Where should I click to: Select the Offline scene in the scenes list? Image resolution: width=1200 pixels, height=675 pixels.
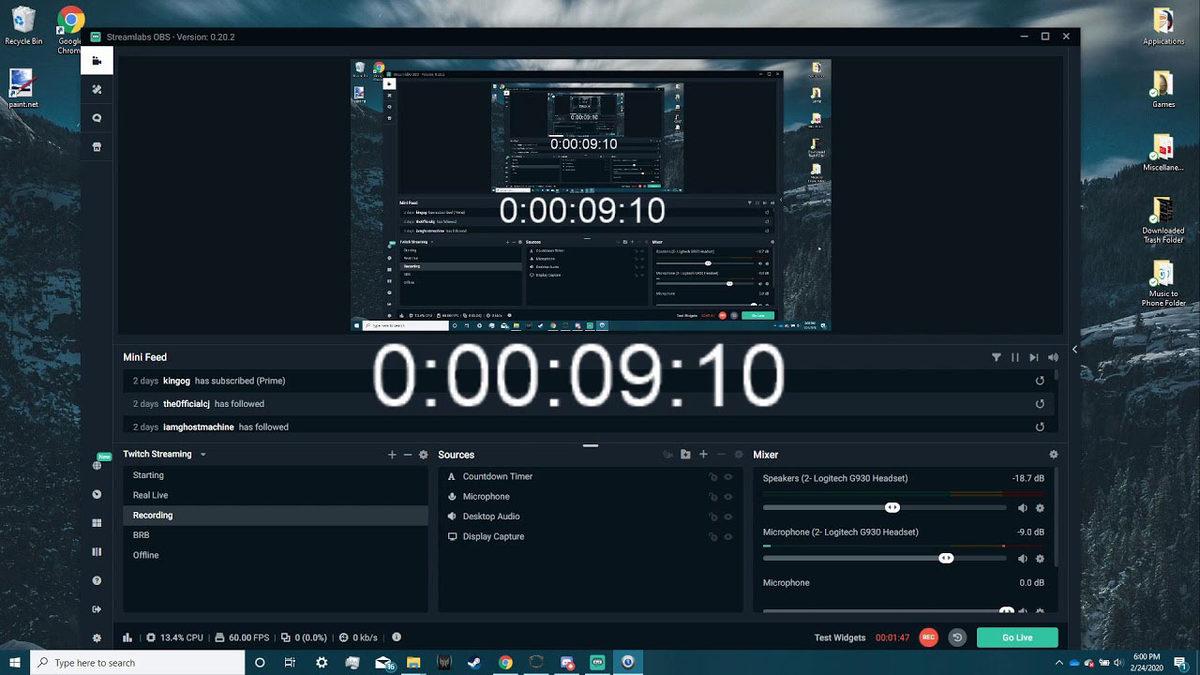146,555
